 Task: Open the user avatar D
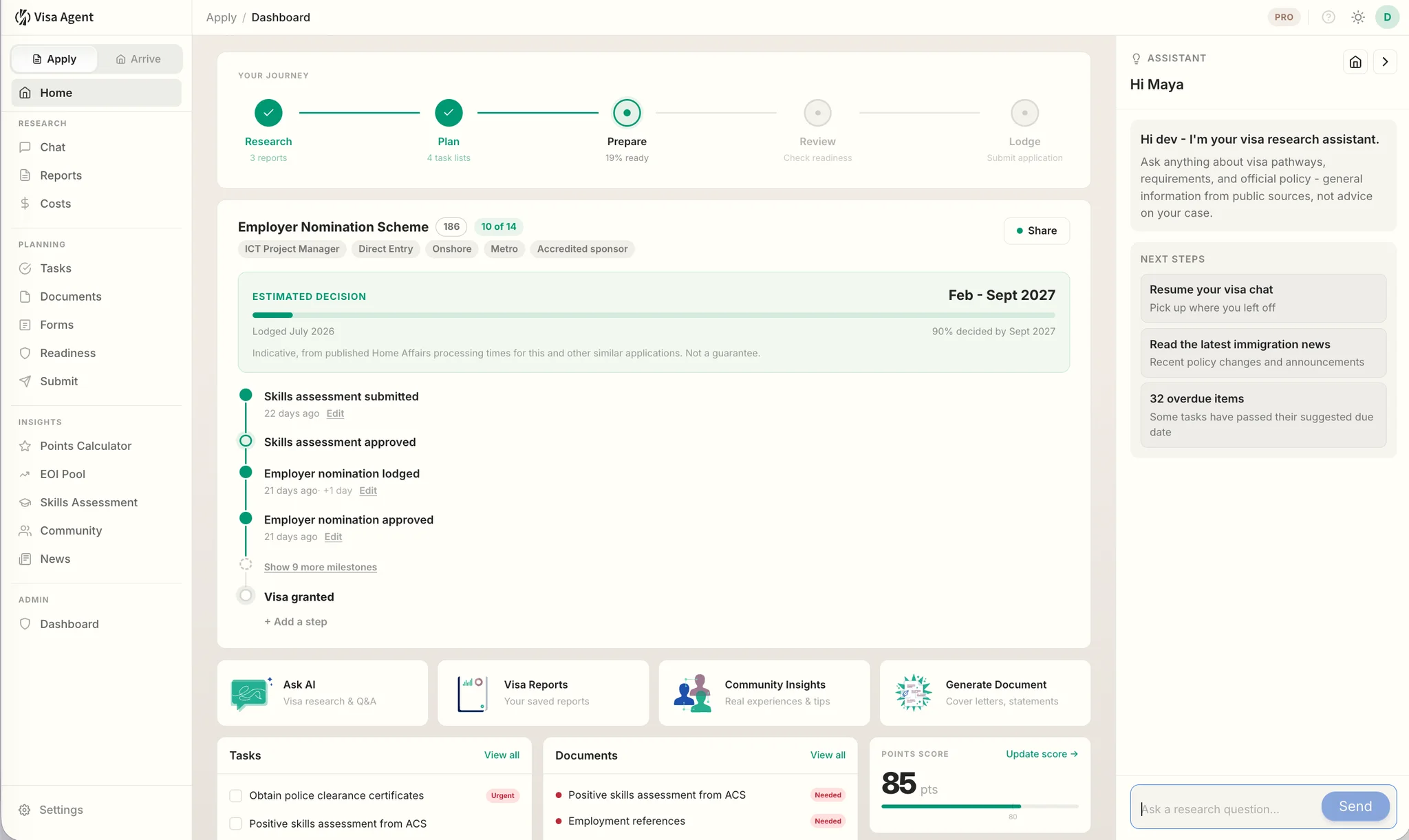coord(1387,17)
